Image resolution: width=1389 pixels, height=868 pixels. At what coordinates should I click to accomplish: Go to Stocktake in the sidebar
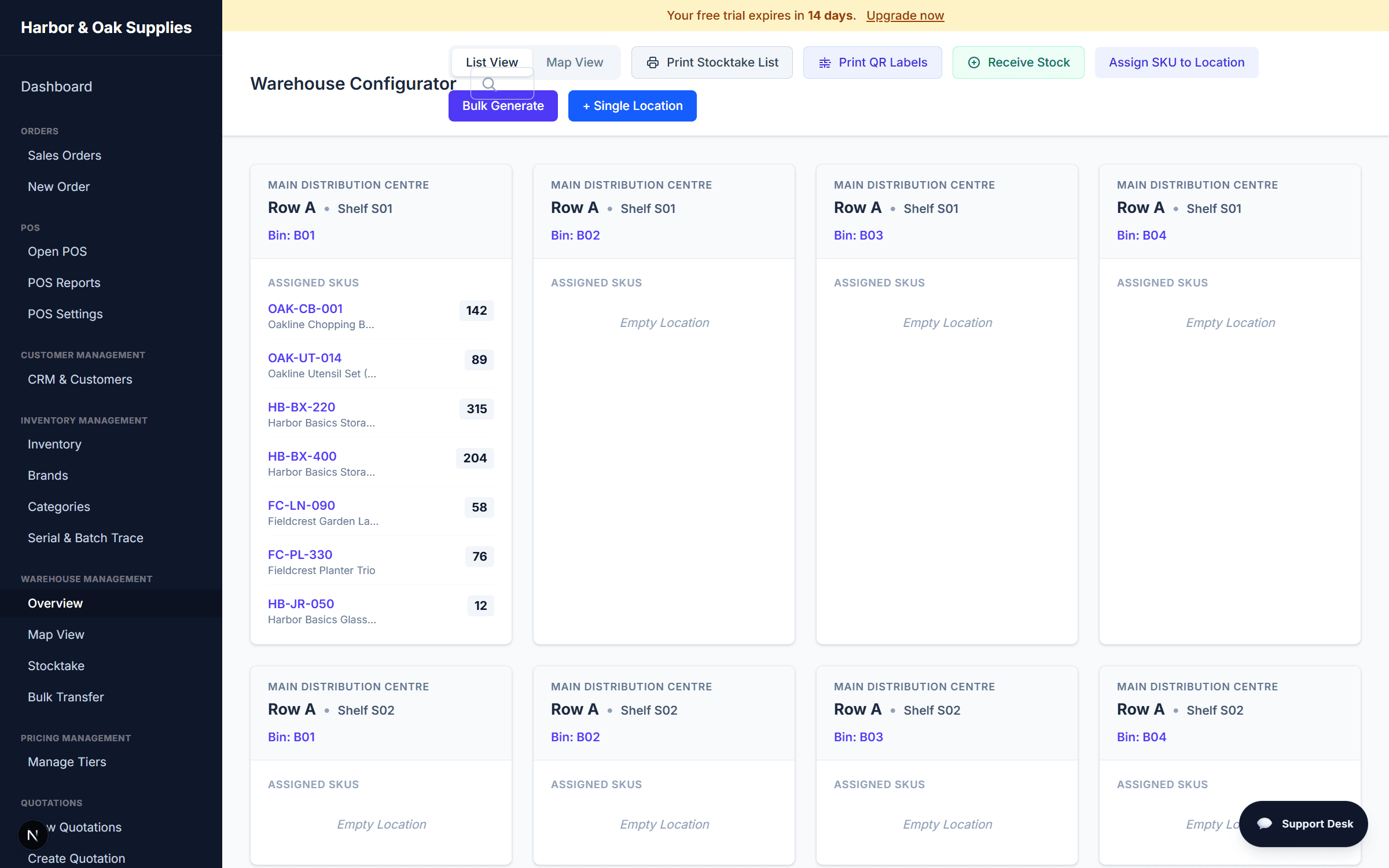coord(56,666)
